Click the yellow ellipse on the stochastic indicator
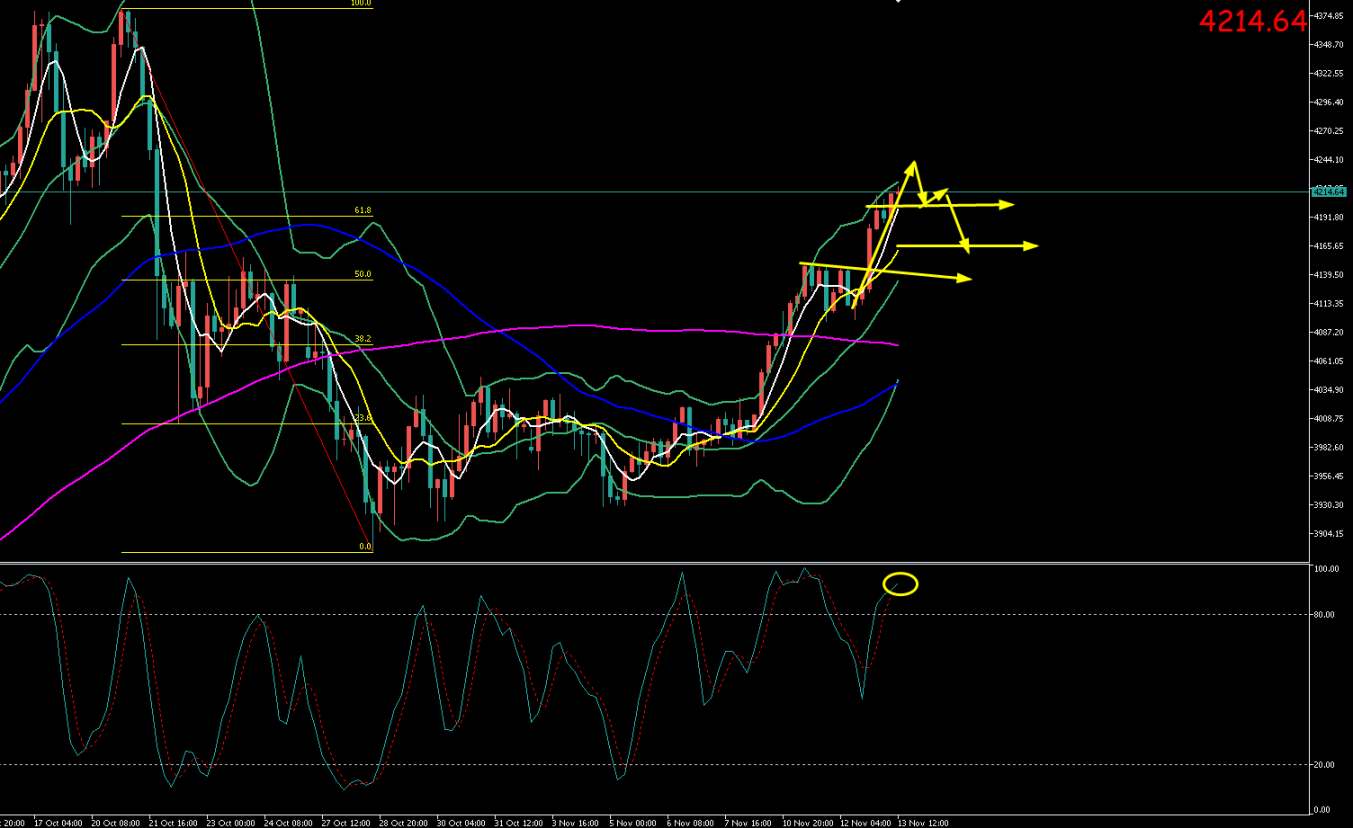This screenshot has height=828, width=1353. tap(900, 584)
